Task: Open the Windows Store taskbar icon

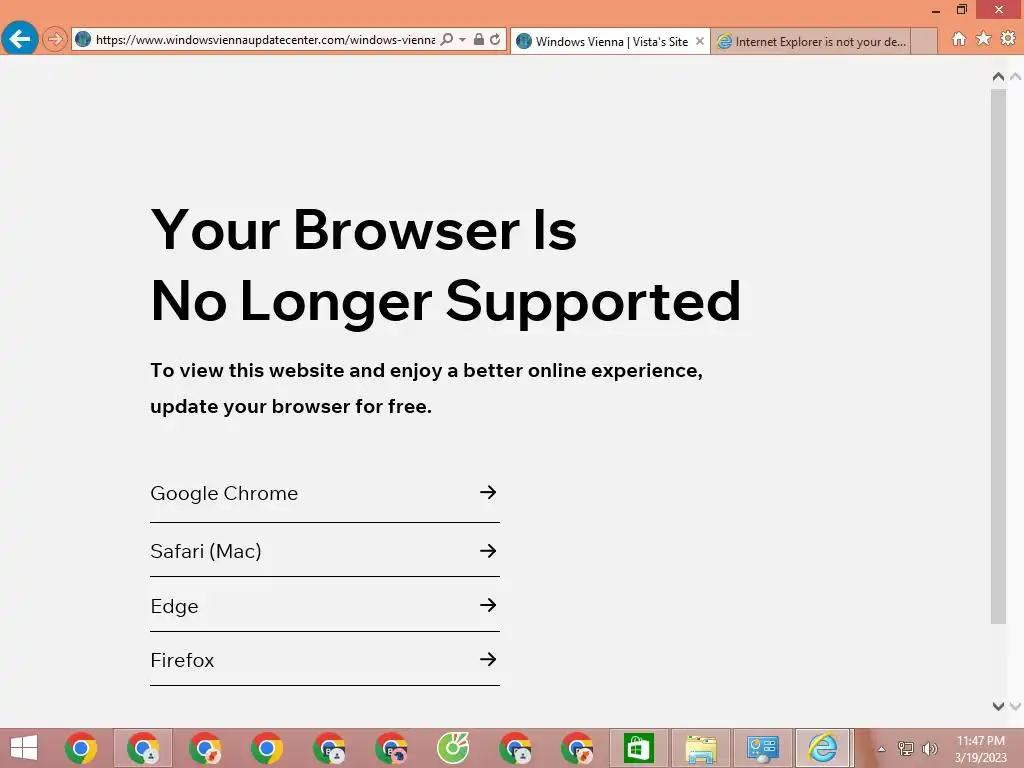Action: point(639,748)
